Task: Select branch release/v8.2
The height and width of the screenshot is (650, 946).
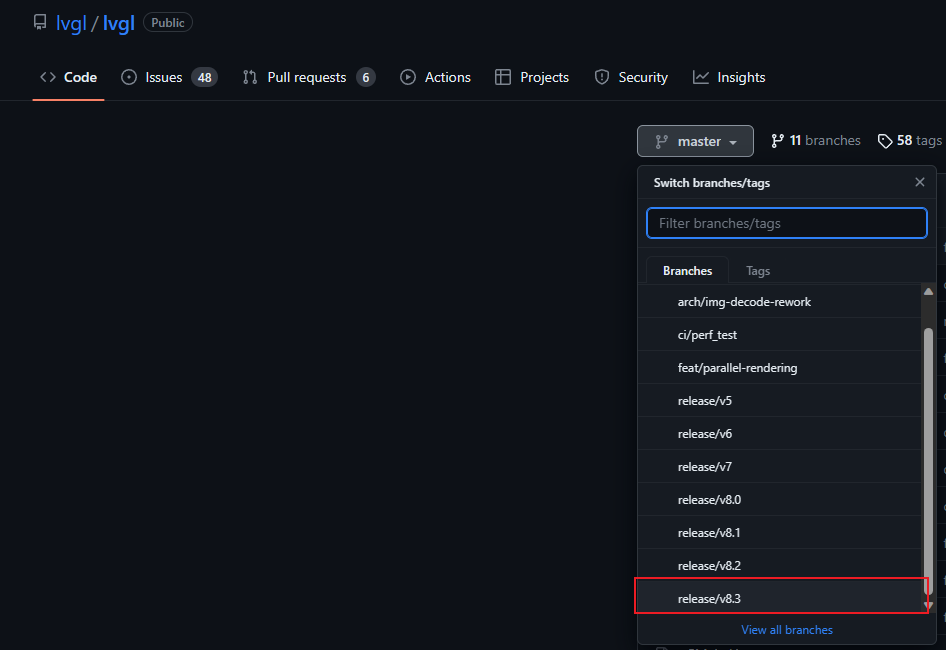Action: 779,566
